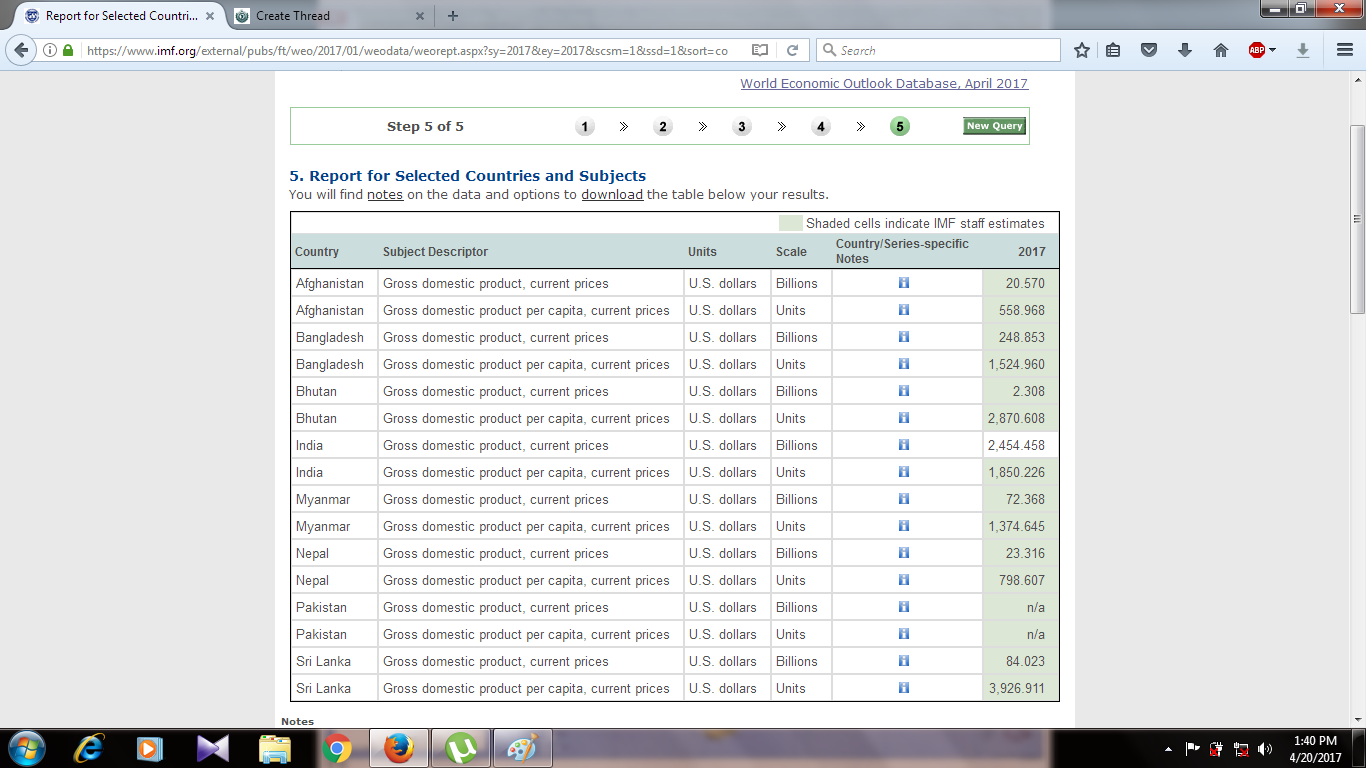This screenshot has width=1366, height=768.
Task: Click the Subject Descriptor column header
Action: click(x=435, y=252)
